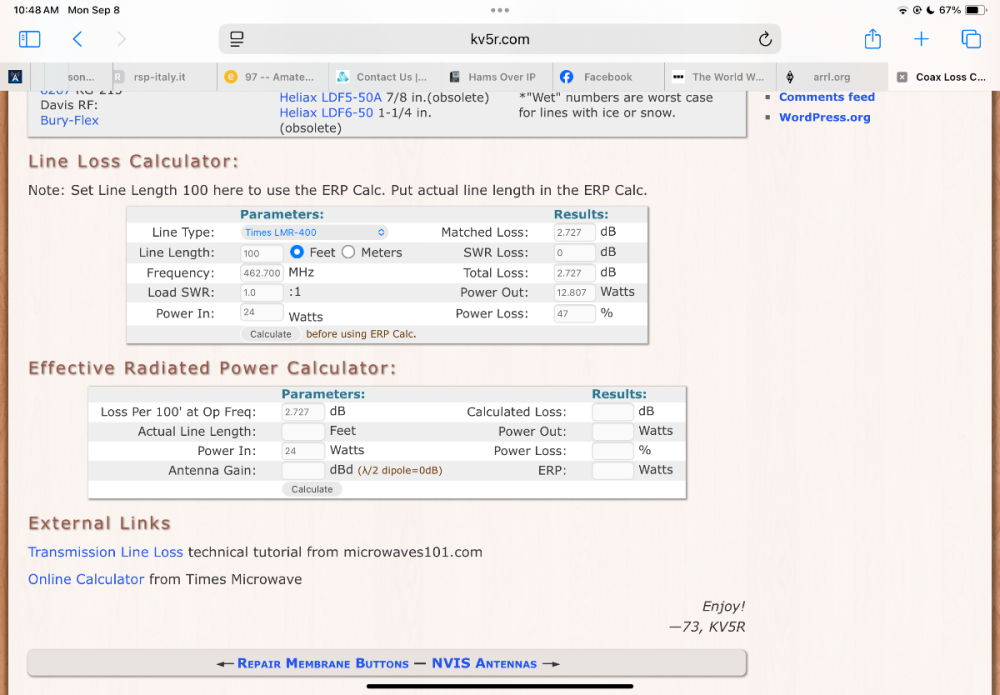
Task: Click the Frequency input field
Action: point(261,273)
